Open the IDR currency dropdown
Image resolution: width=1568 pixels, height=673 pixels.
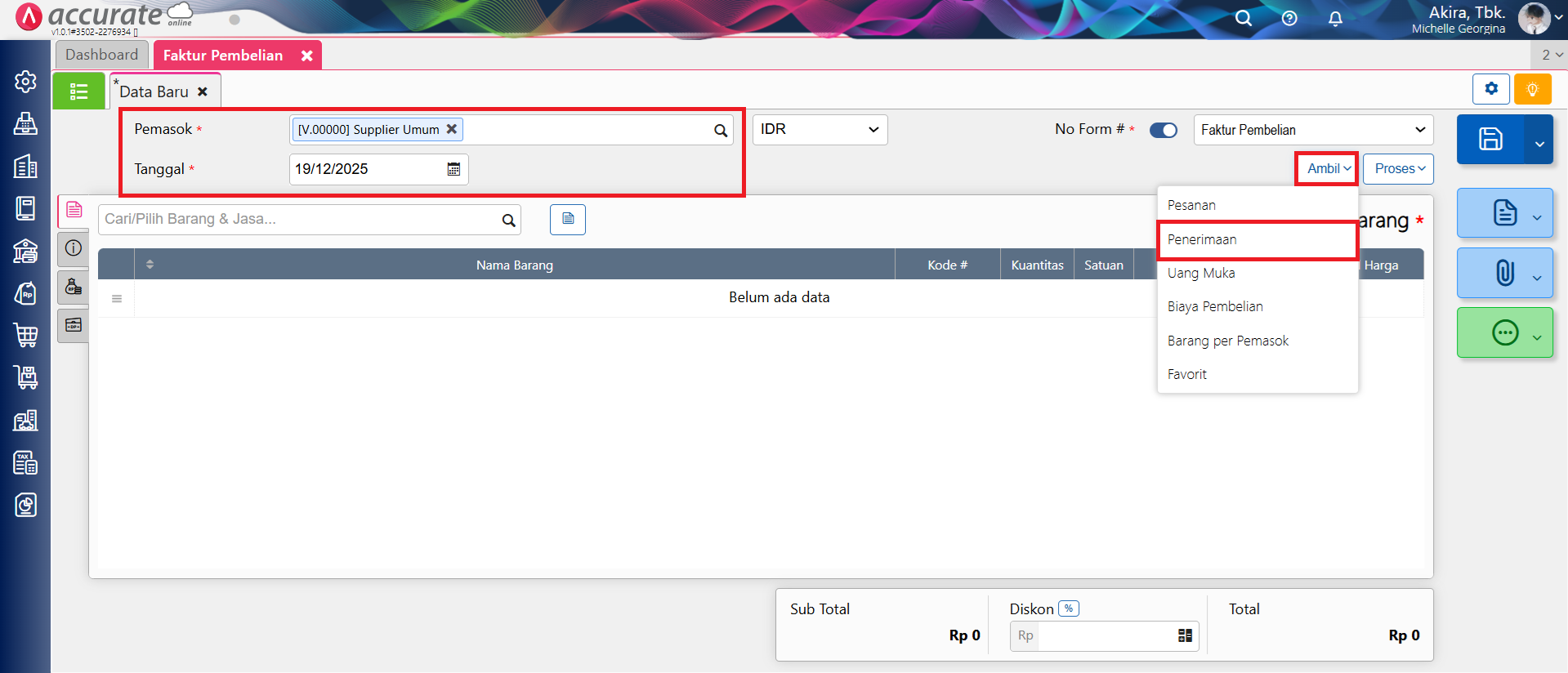point(820,130)
